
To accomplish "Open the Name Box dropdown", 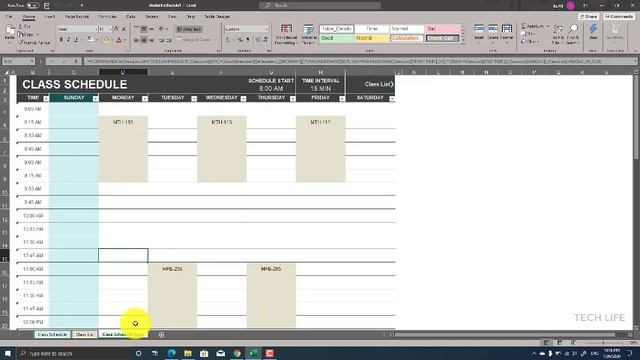I will (32, 61).
